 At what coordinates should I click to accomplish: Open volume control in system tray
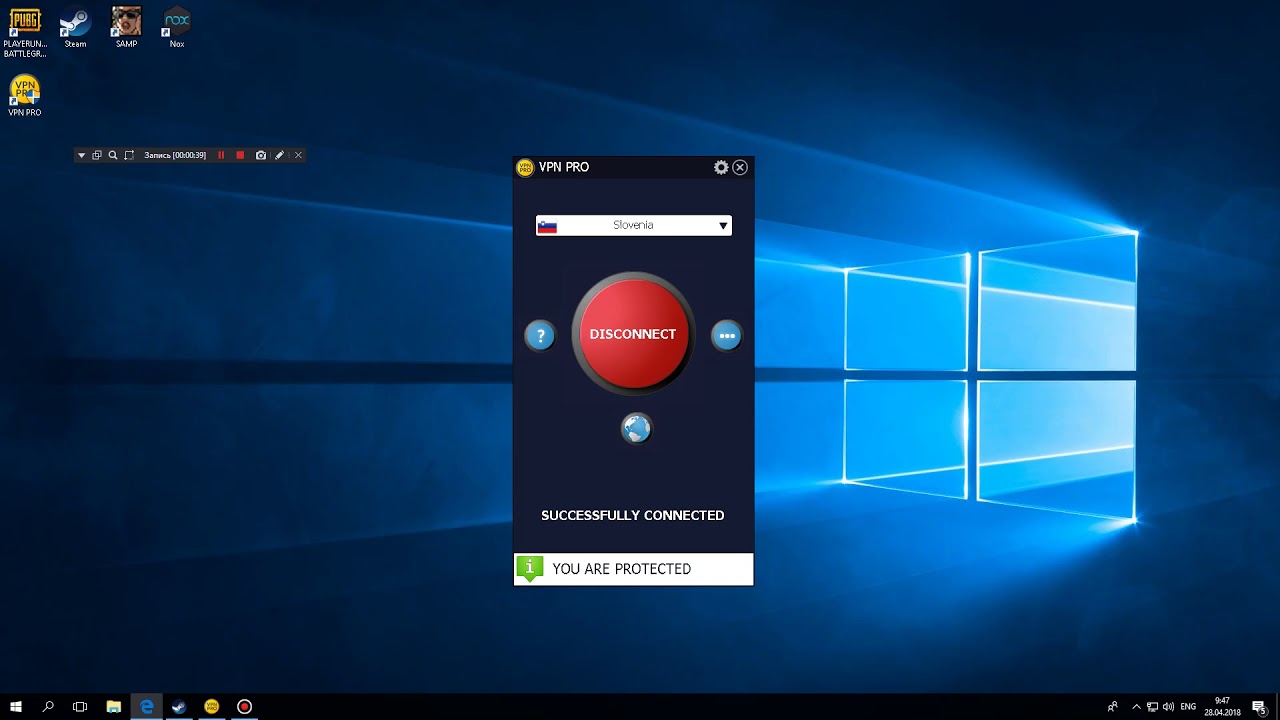coord(1168,707)
